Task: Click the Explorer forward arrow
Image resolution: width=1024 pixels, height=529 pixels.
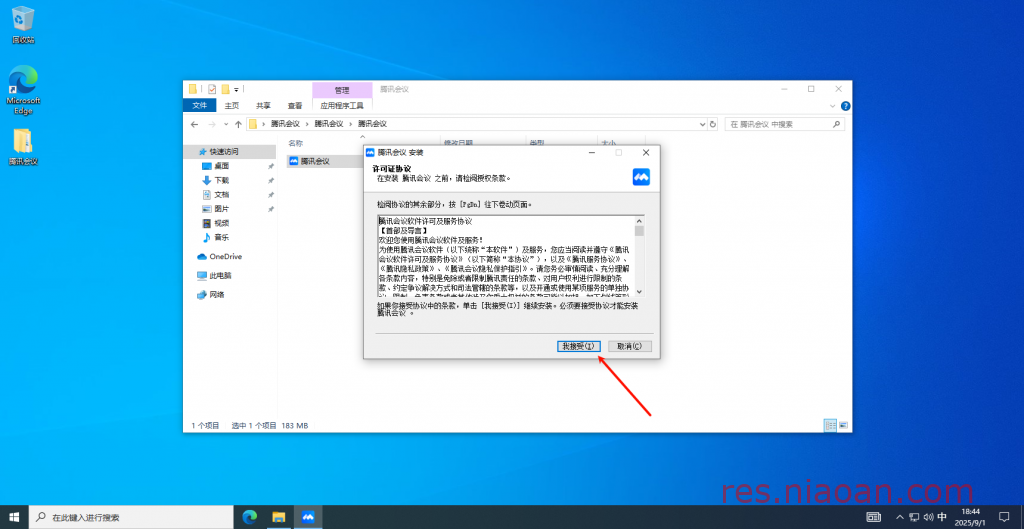Action: point(212,124)
